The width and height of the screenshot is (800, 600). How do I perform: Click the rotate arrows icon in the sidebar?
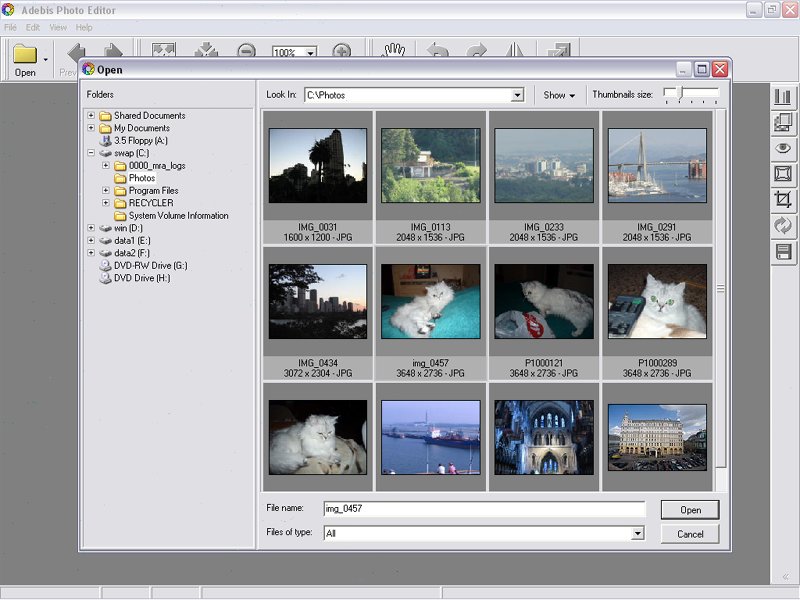[x=783, y=226]
